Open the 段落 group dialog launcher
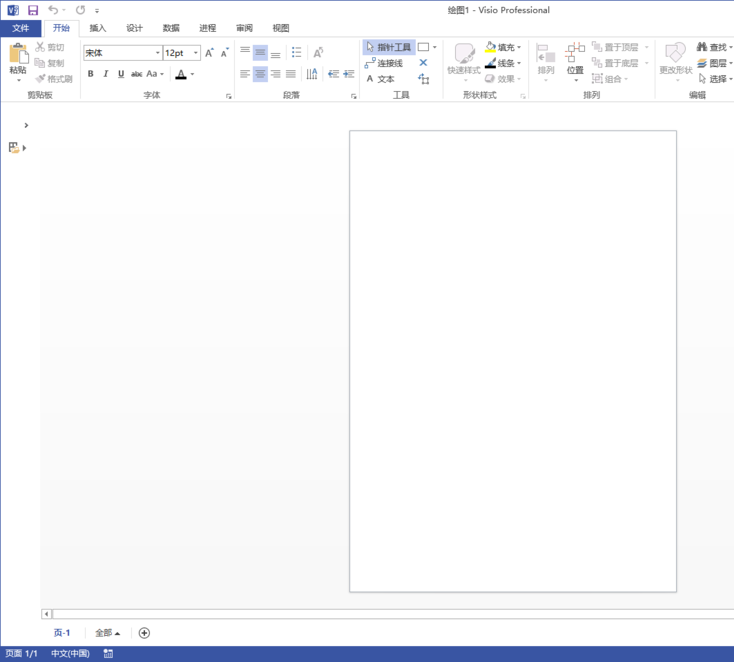This screenshot has width=734, height=662. [x=353, y=96]
